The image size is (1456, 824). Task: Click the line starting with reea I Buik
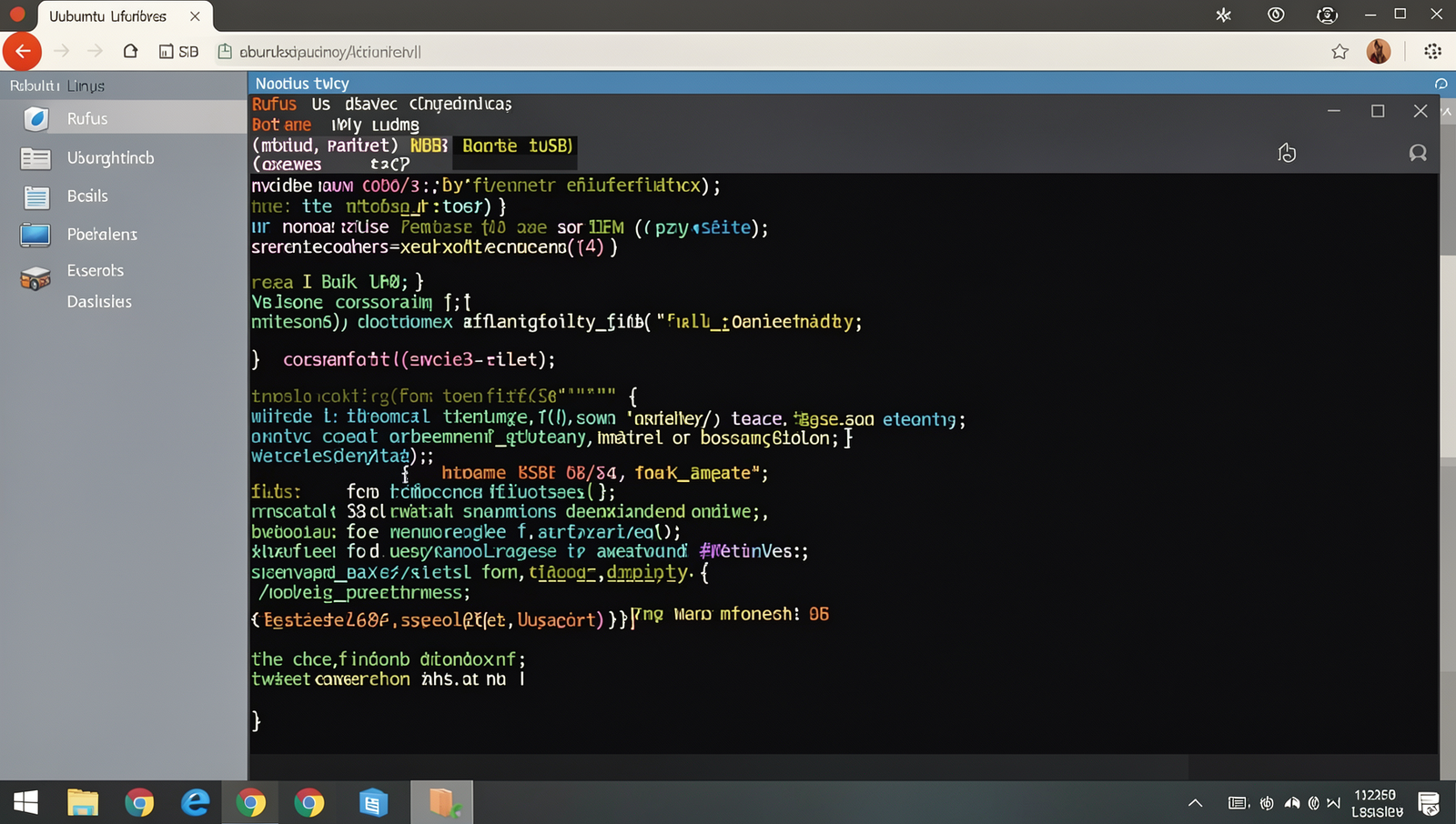[x=338, y=282]
